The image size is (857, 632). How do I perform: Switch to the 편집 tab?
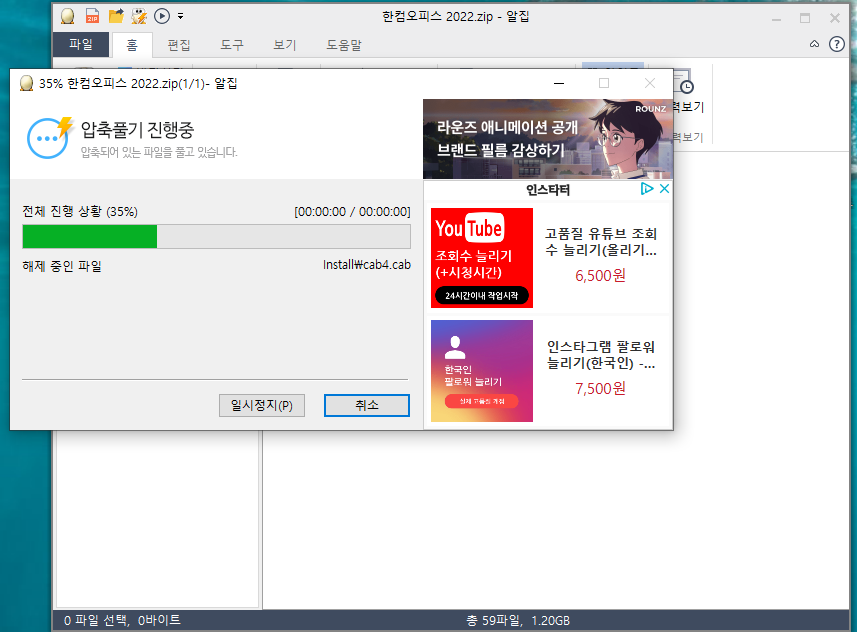pyautogui.click(x=179, y=45)
